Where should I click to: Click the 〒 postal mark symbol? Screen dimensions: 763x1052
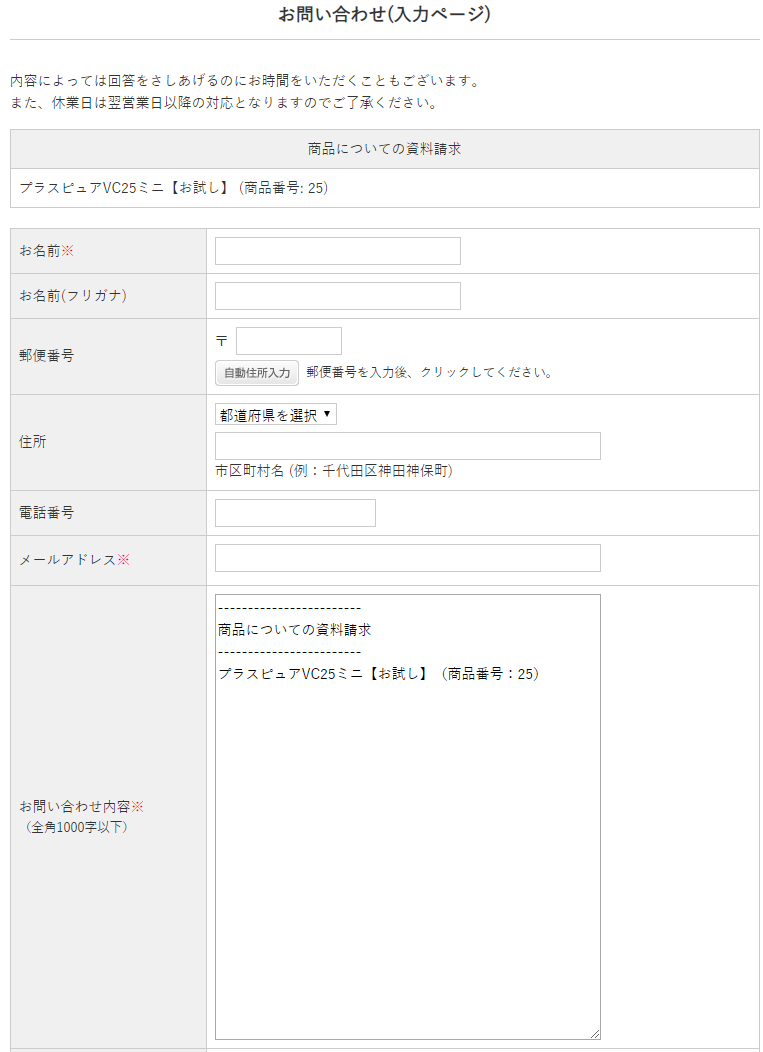[x=222, y=342]
